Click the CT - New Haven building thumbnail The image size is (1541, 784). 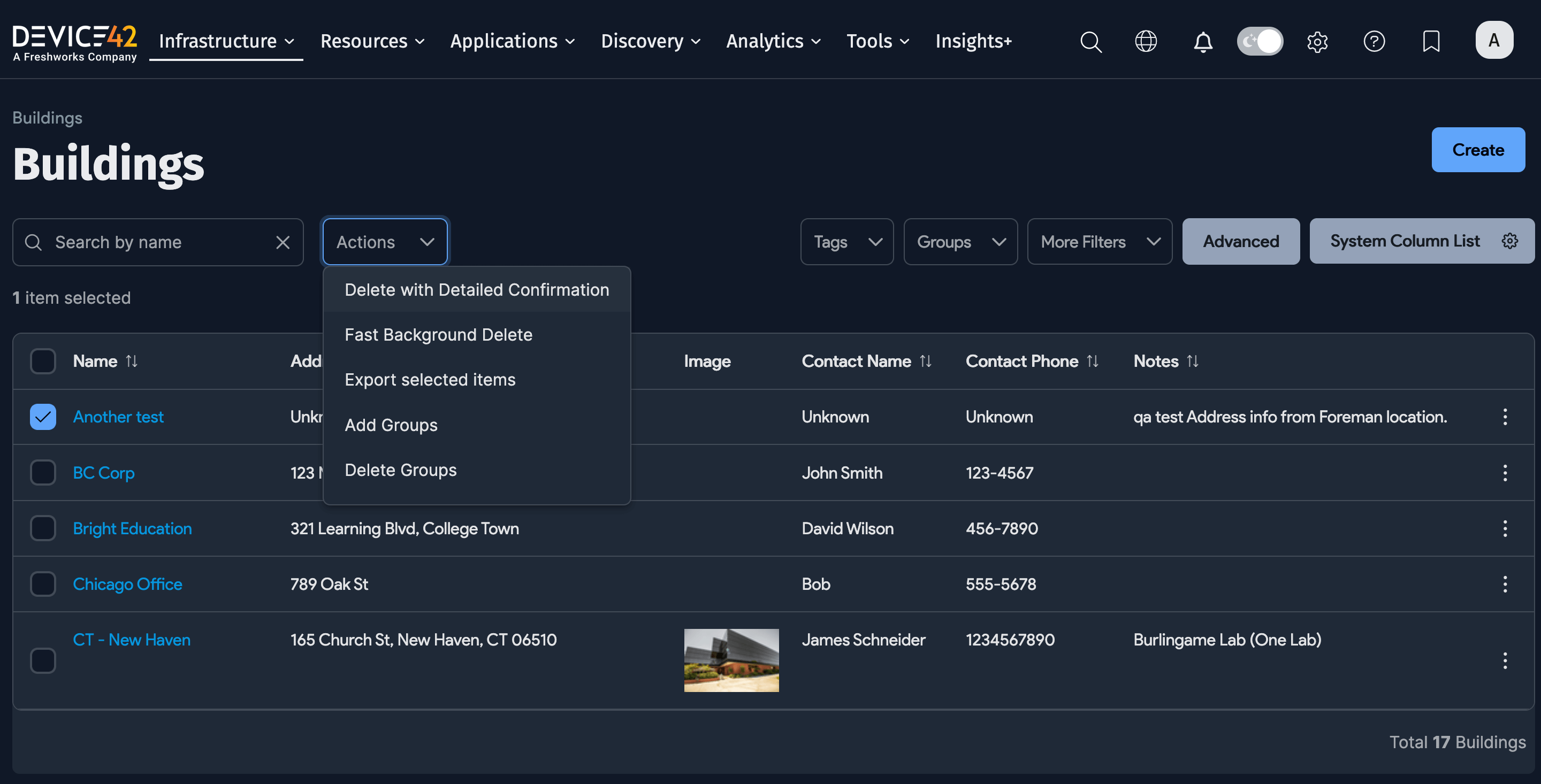pyautogui.click(x=731, y=660)
